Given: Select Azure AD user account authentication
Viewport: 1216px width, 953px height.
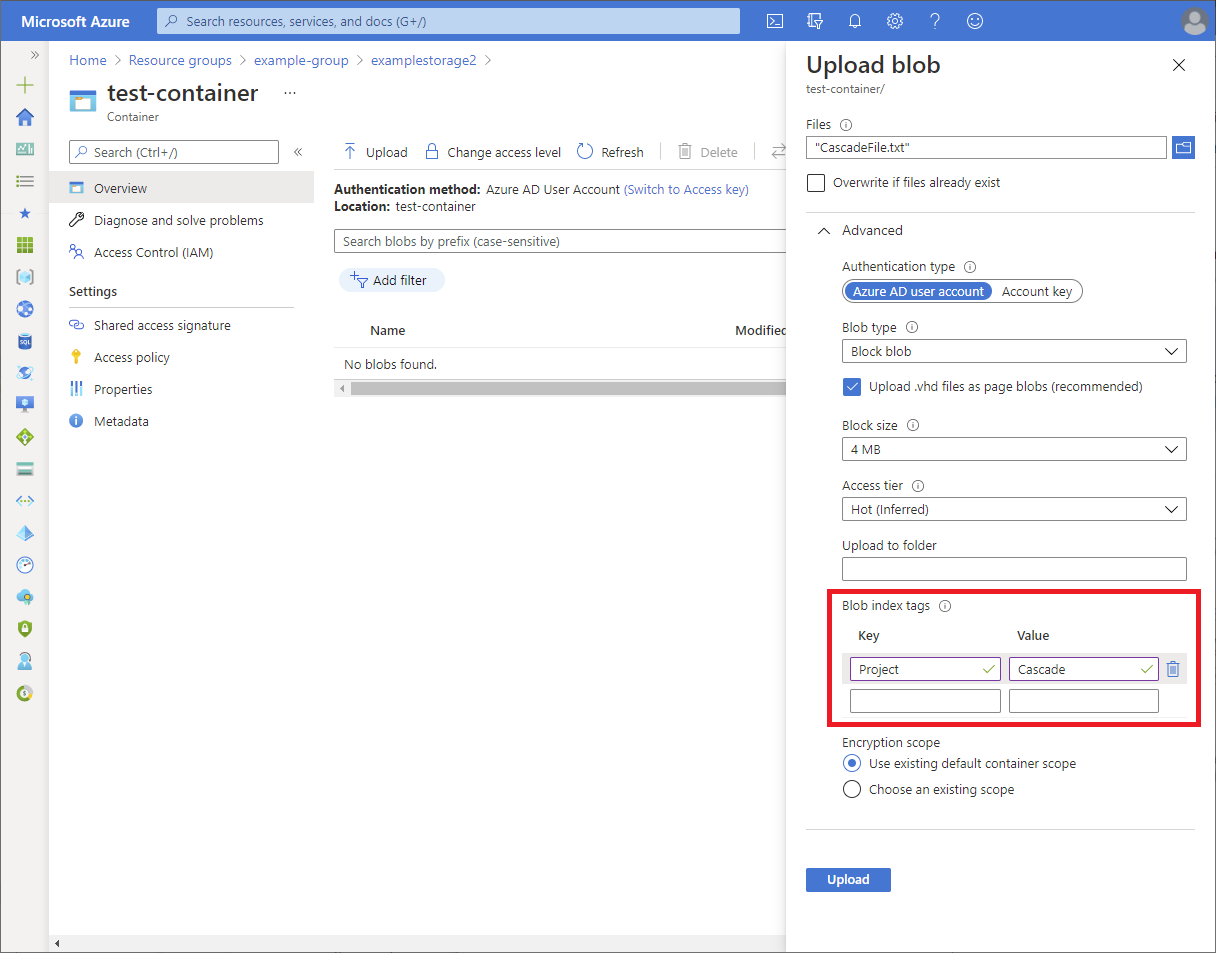Looking at the screenshot, I should [918, 291].
